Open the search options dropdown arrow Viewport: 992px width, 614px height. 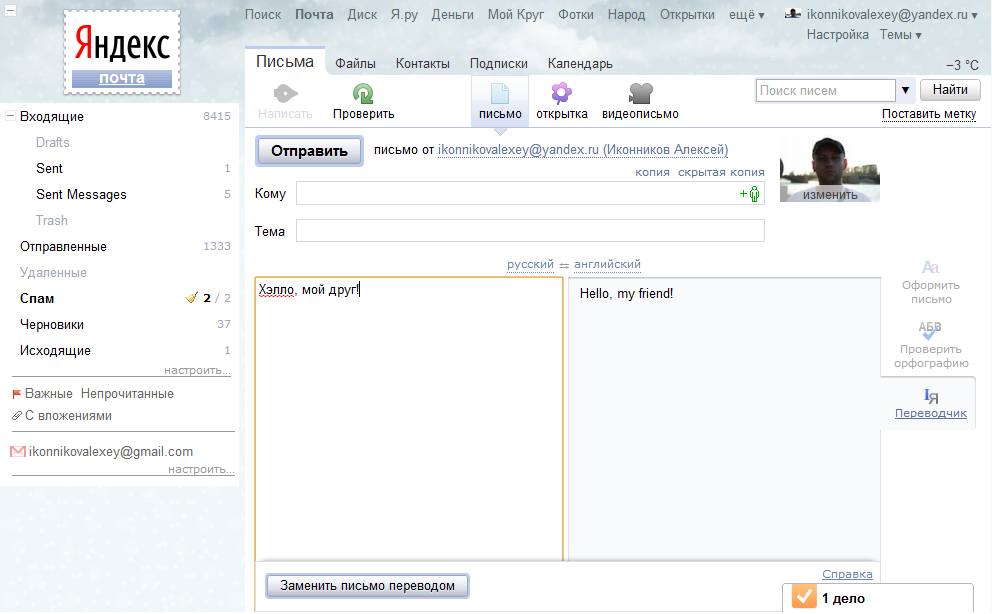(x=905, y=90)
